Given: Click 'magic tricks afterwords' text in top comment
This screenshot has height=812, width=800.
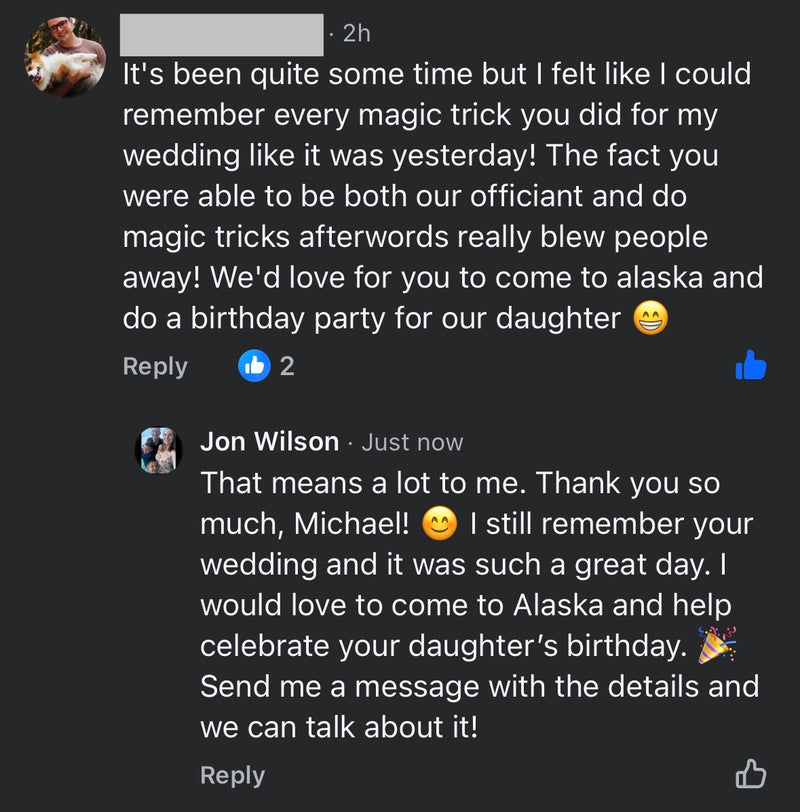Looking at the screenshot, I should coord(287,237).
